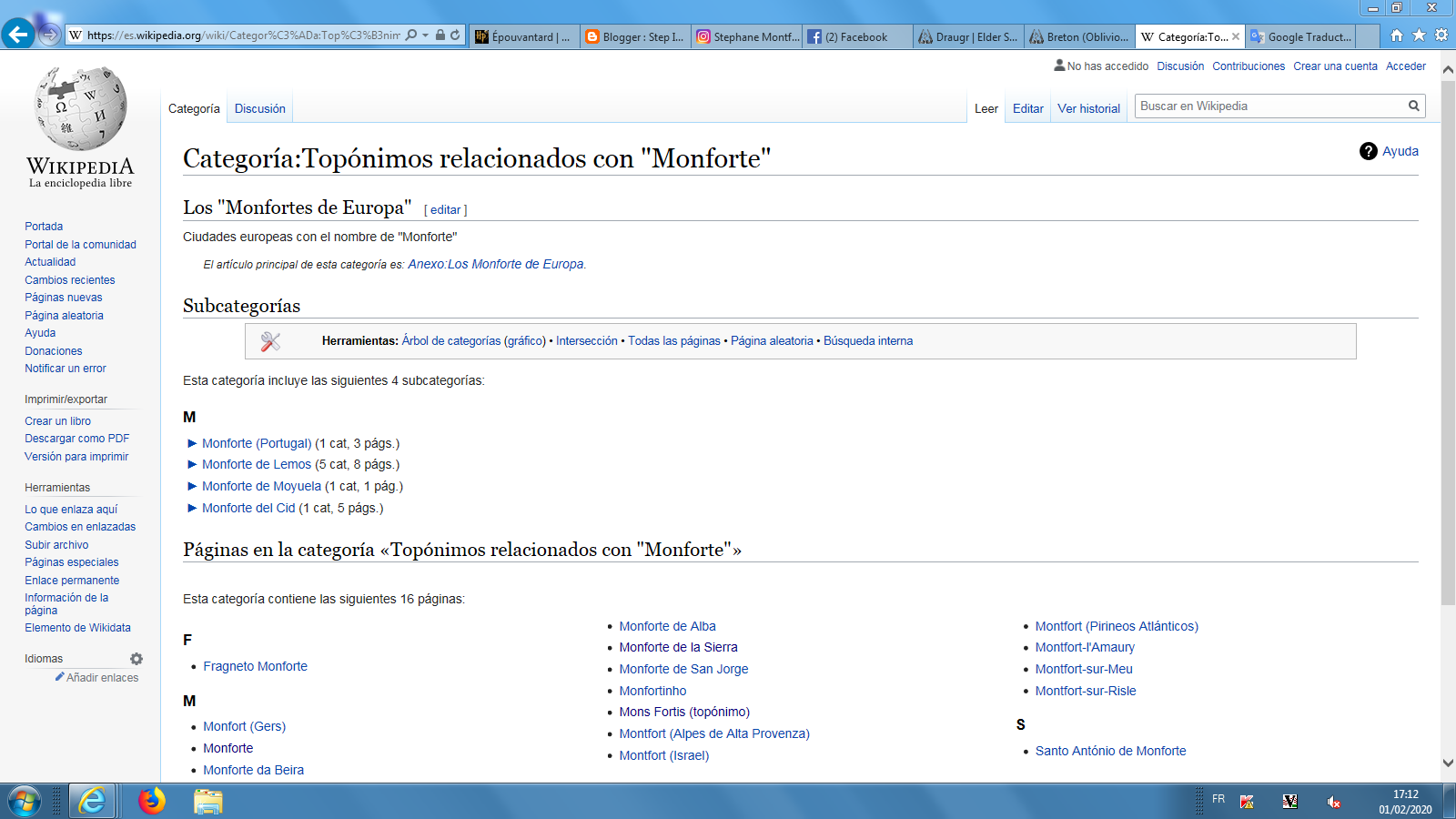Screen dimensions: 1456x819
Task: Click the browser back arrow button
Action: [18, 35]
